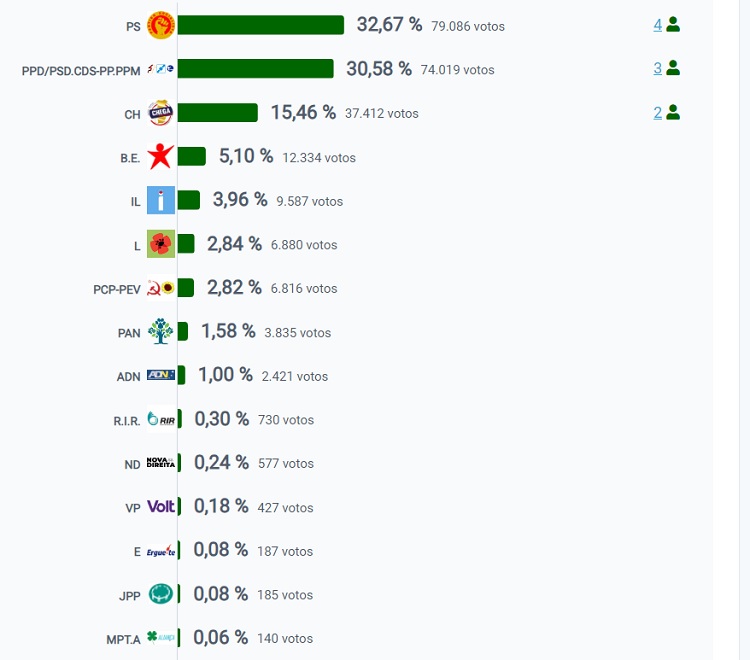Click the MPT.A clover logo

click(160, 637)
